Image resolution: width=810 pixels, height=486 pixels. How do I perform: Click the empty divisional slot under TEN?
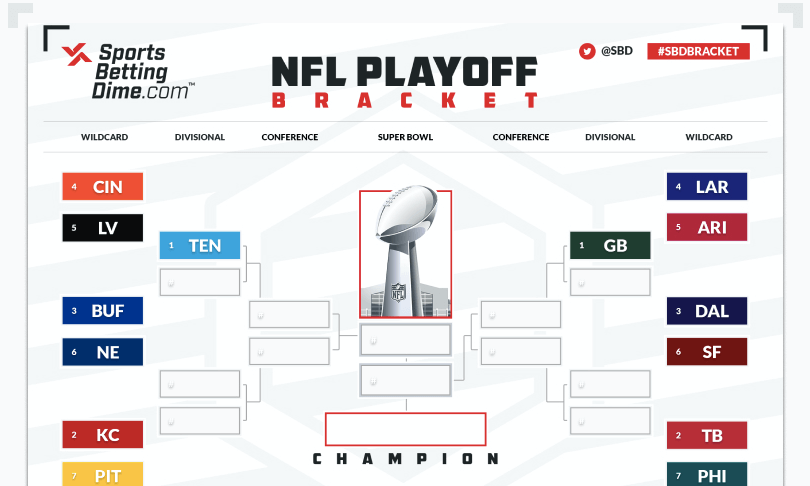pyautogui.click(x=200, y=282)
